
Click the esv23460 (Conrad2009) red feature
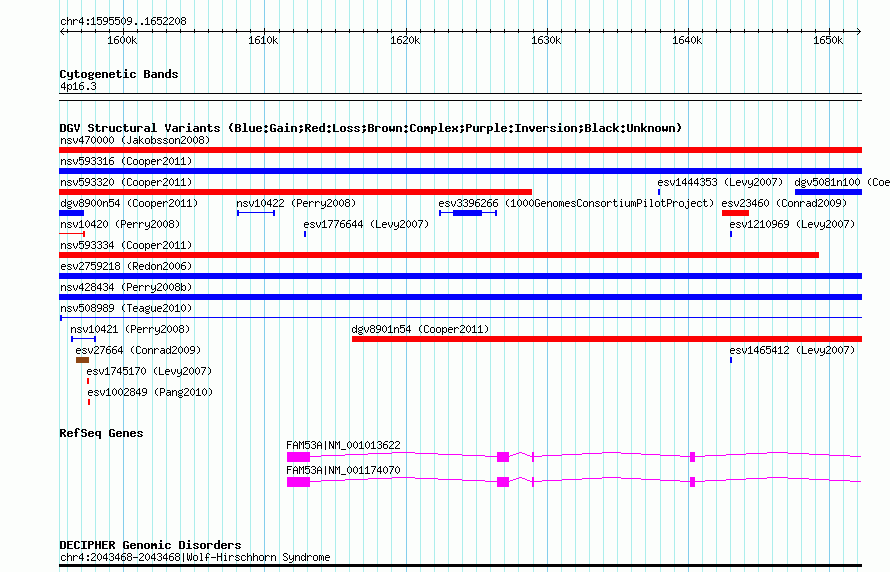click(735, 213)
